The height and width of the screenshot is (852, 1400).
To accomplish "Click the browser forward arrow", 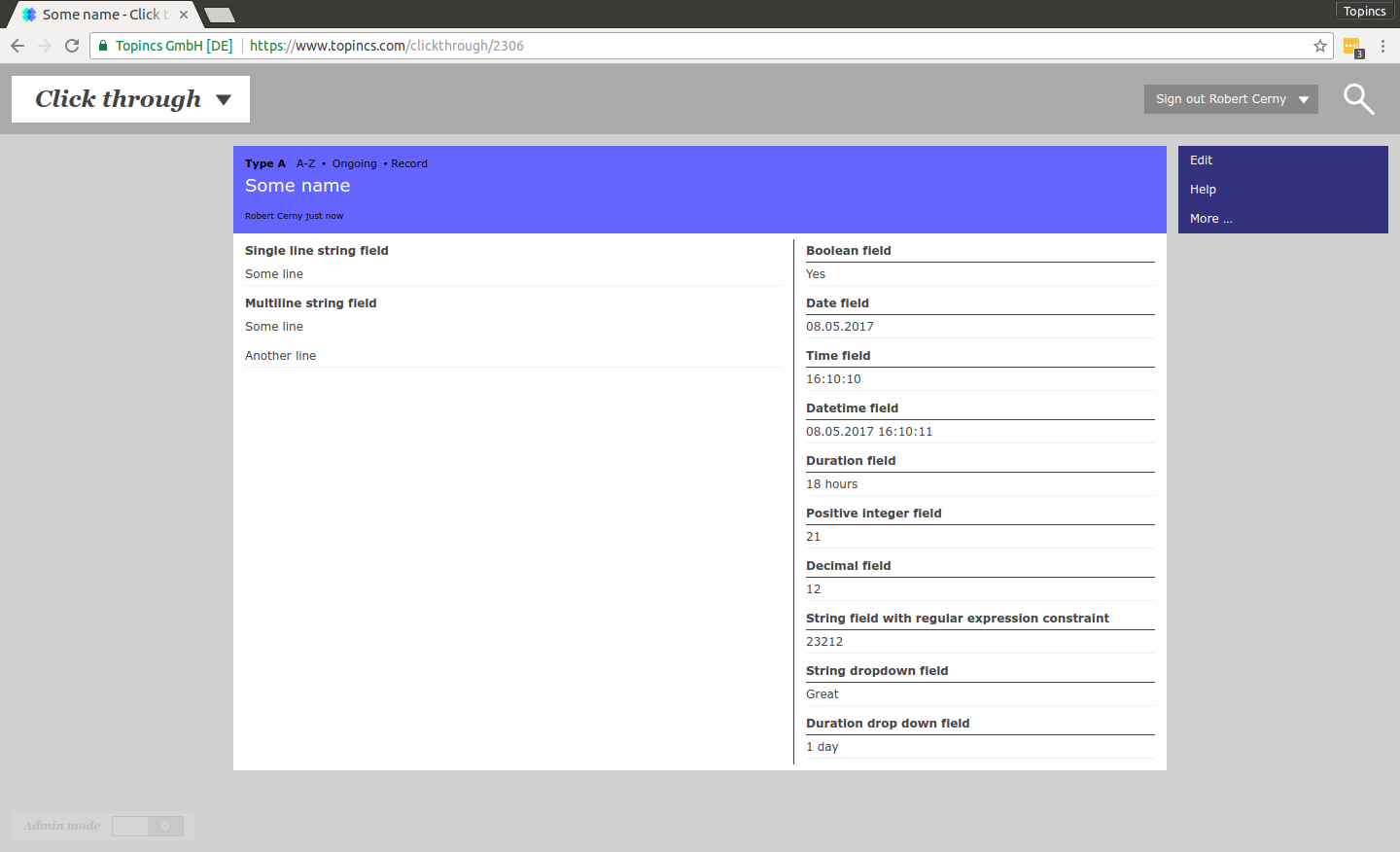I will click(45, 46).
